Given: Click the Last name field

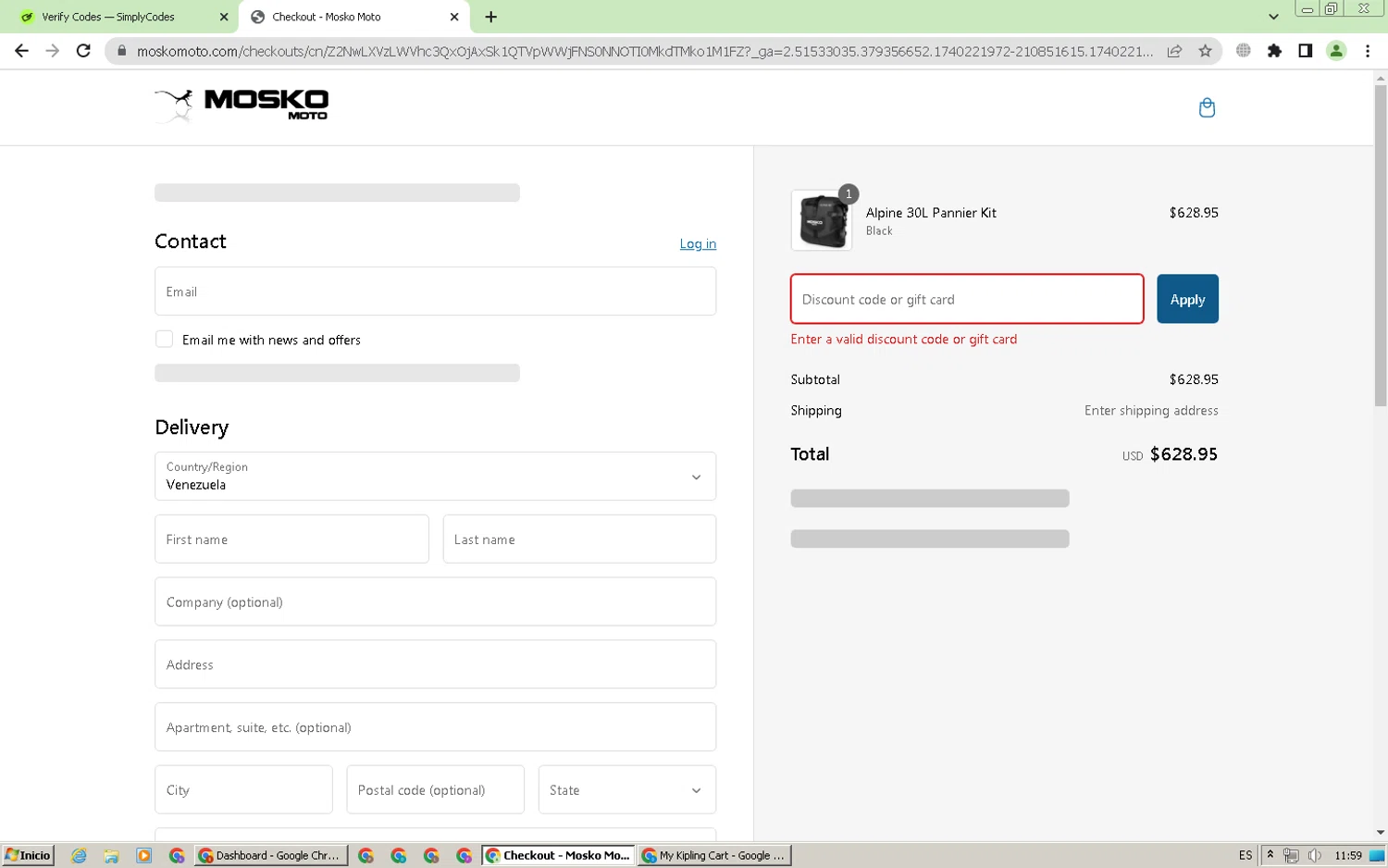Looking at the screenshot, I should tap(579, 539).
